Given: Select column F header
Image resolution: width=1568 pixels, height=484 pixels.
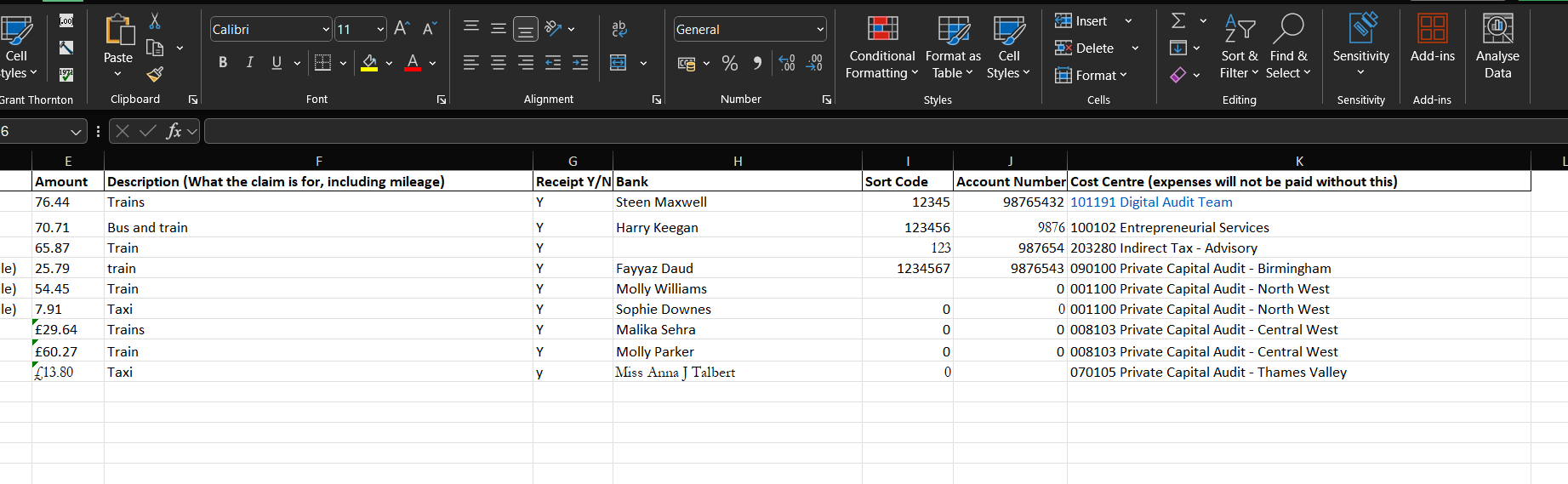Looking at the screenshot, I should click(319, 161).
